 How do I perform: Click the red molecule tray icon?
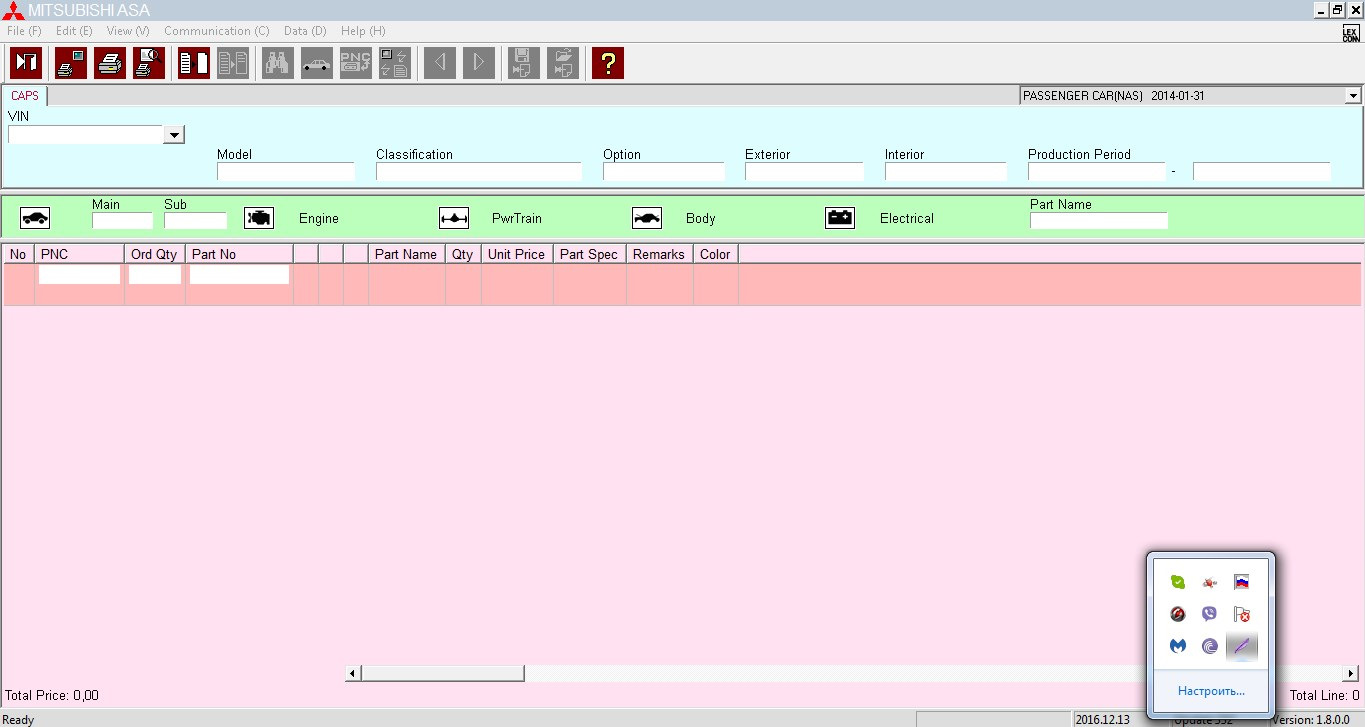(x=1210, y=582)
